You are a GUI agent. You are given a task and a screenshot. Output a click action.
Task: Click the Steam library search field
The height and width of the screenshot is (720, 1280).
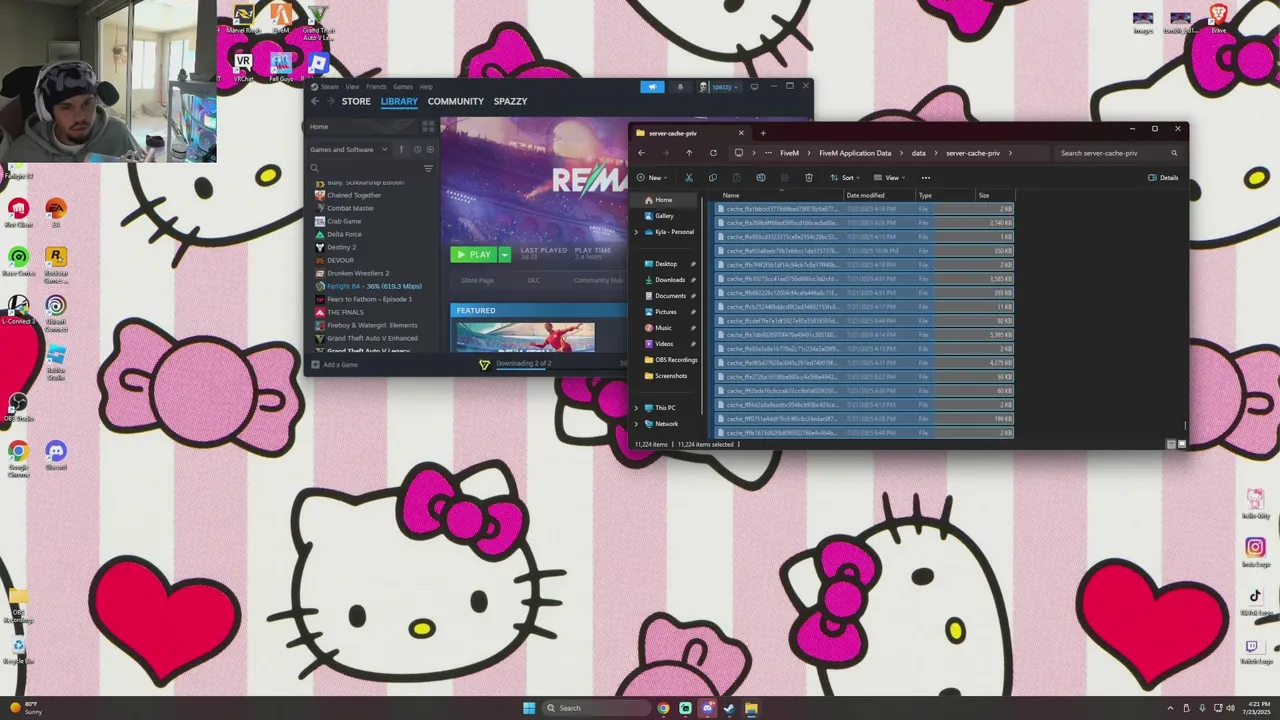[x=365, y=168]
